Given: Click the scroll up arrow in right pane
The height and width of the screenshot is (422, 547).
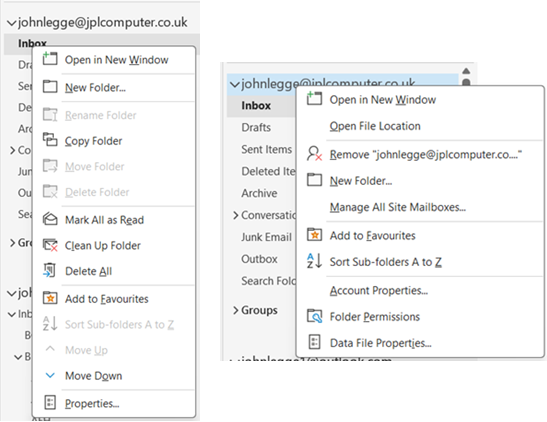Looking at the screenshot, I should pyautogui.click(x=466, y=71).
